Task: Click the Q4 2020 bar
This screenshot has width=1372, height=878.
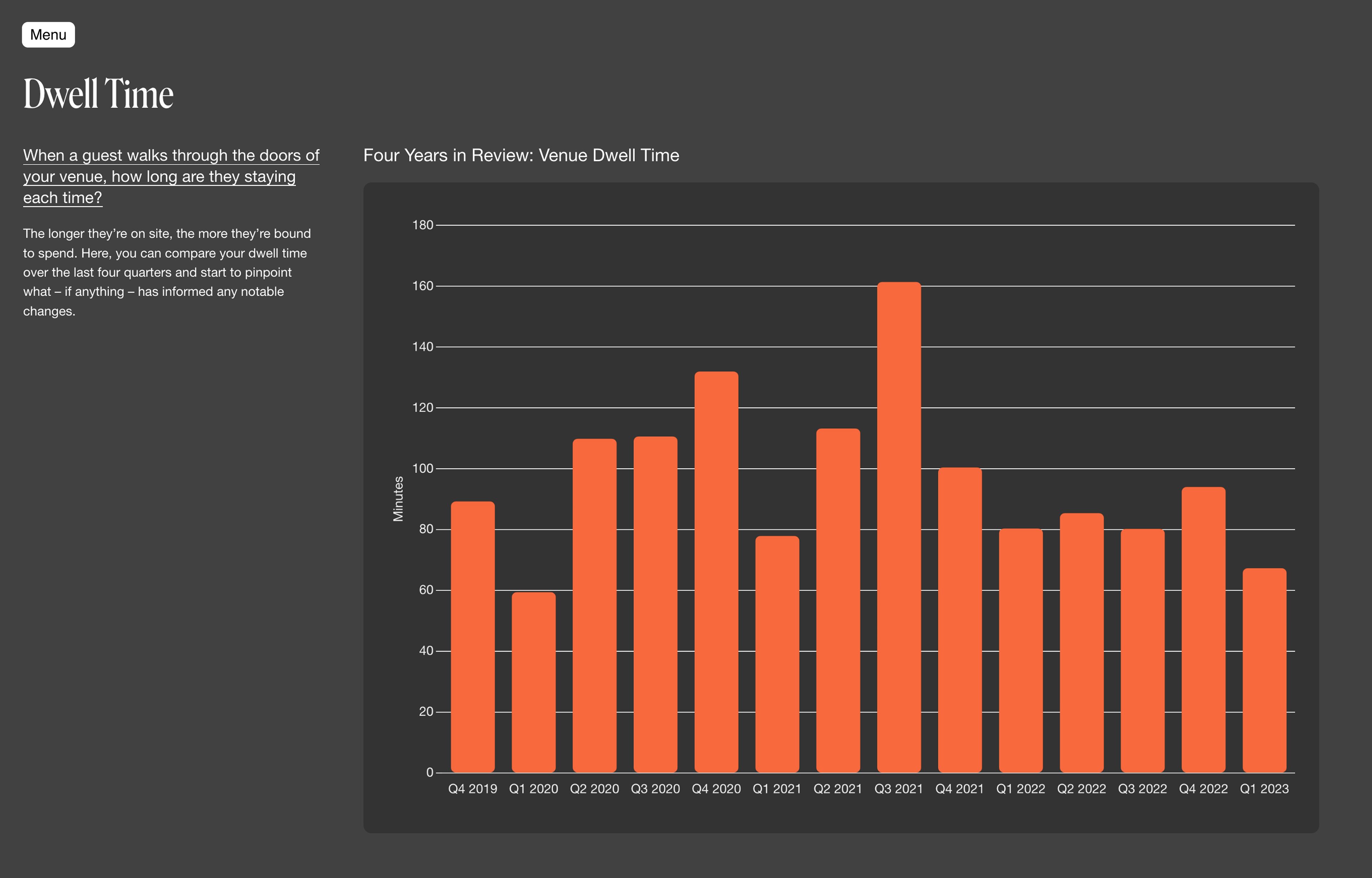Action: [716, 572]
